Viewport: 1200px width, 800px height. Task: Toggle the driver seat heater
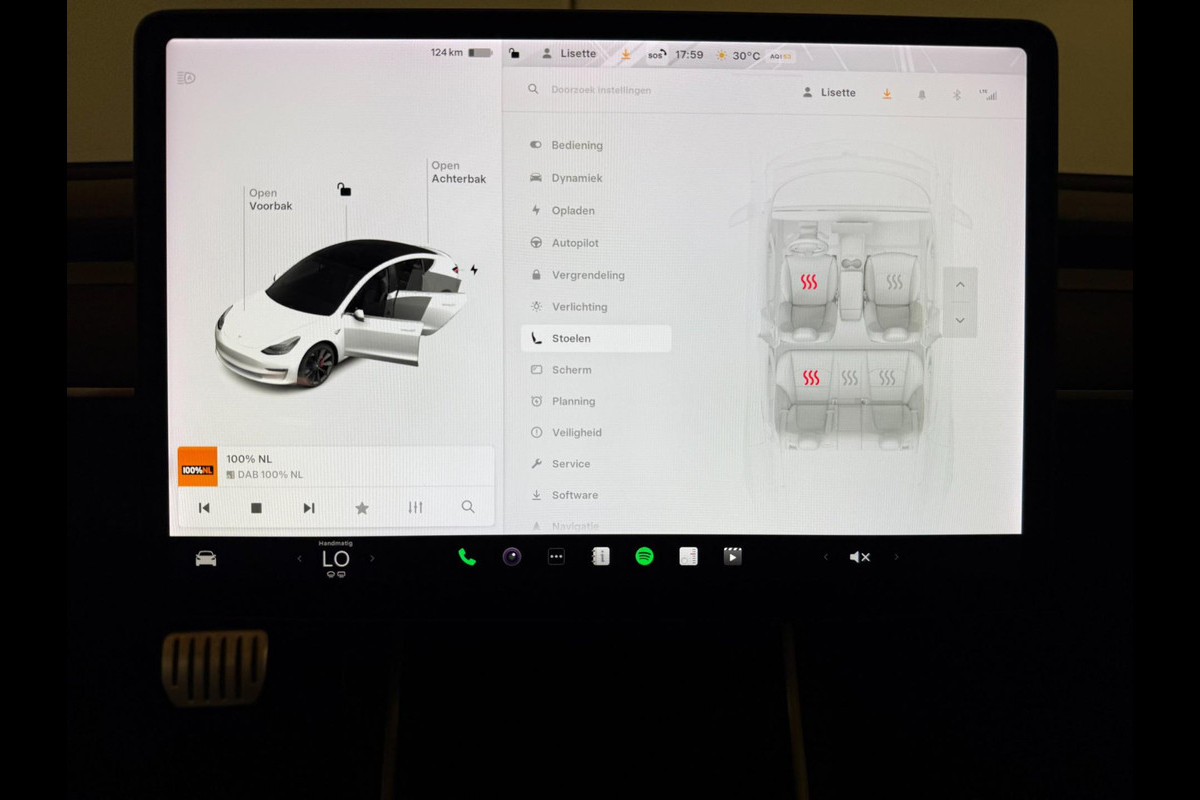click(x=809, y=283)
